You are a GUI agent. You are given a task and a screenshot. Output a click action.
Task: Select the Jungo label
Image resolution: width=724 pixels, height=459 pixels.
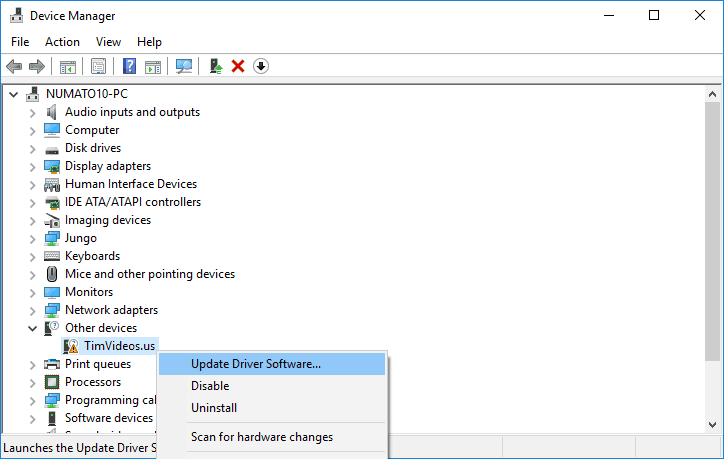(x=81, y=238)
